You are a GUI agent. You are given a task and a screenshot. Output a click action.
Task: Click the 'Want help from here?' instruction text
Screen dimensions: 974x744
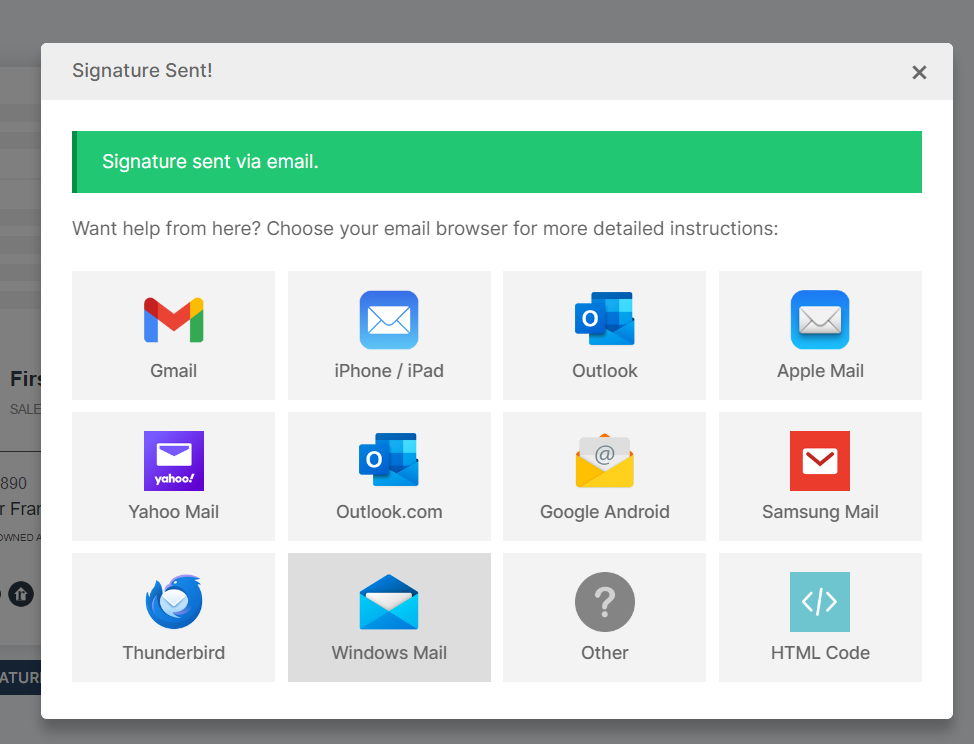pos(425,229)
